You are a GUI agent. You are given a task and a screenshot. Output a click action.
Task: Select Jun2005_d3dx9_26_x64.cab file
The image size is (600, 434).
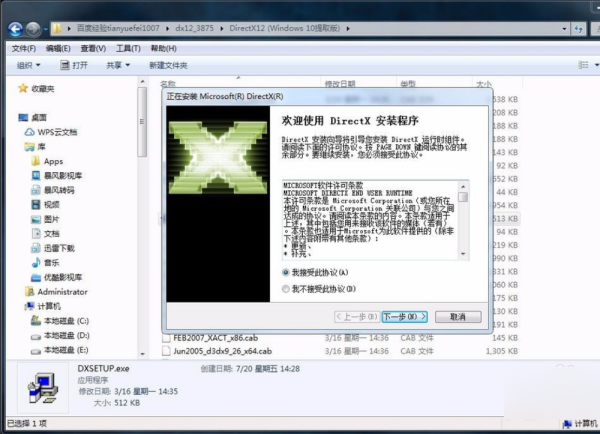click(x=222, y=351)
